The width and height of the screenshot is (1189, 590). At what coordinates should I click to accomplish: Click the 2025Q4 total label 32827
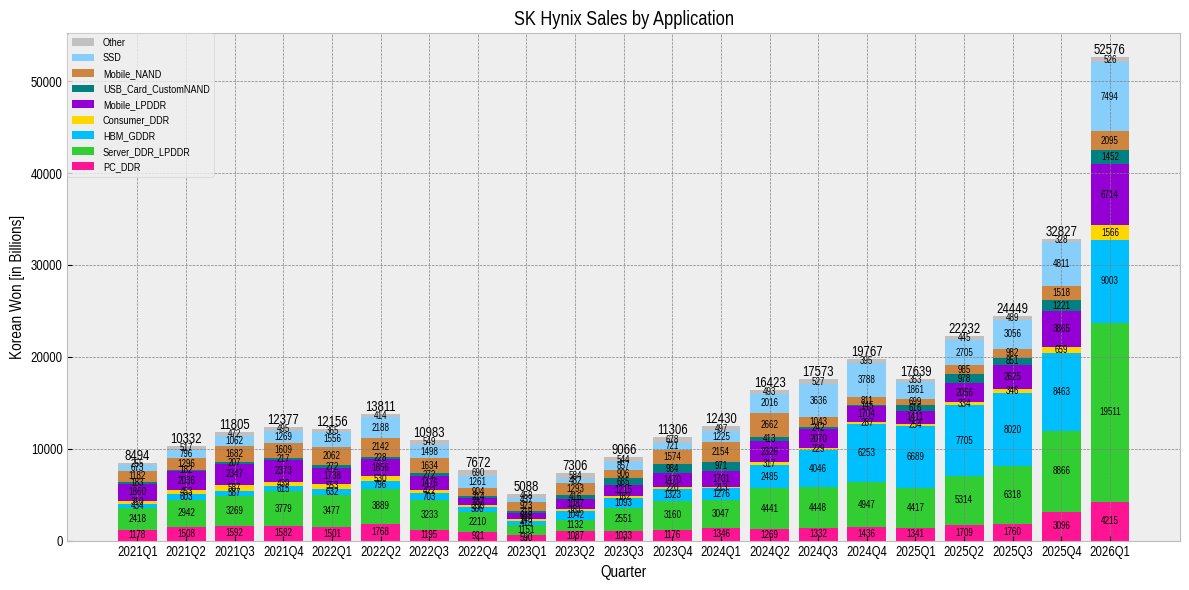(1061, 231)
